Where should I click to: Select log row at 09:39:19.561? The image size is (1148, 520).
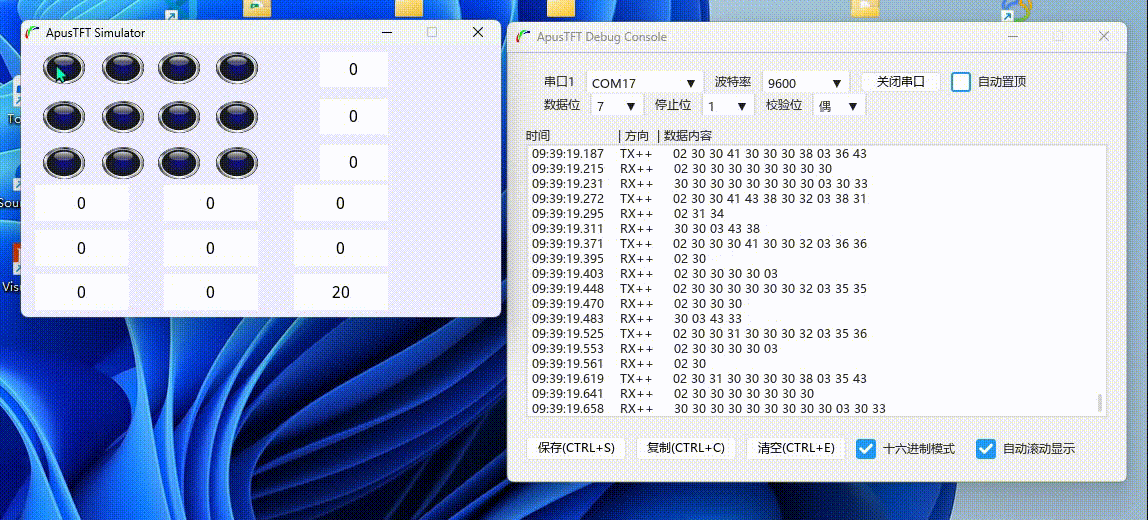coord(811,364)
